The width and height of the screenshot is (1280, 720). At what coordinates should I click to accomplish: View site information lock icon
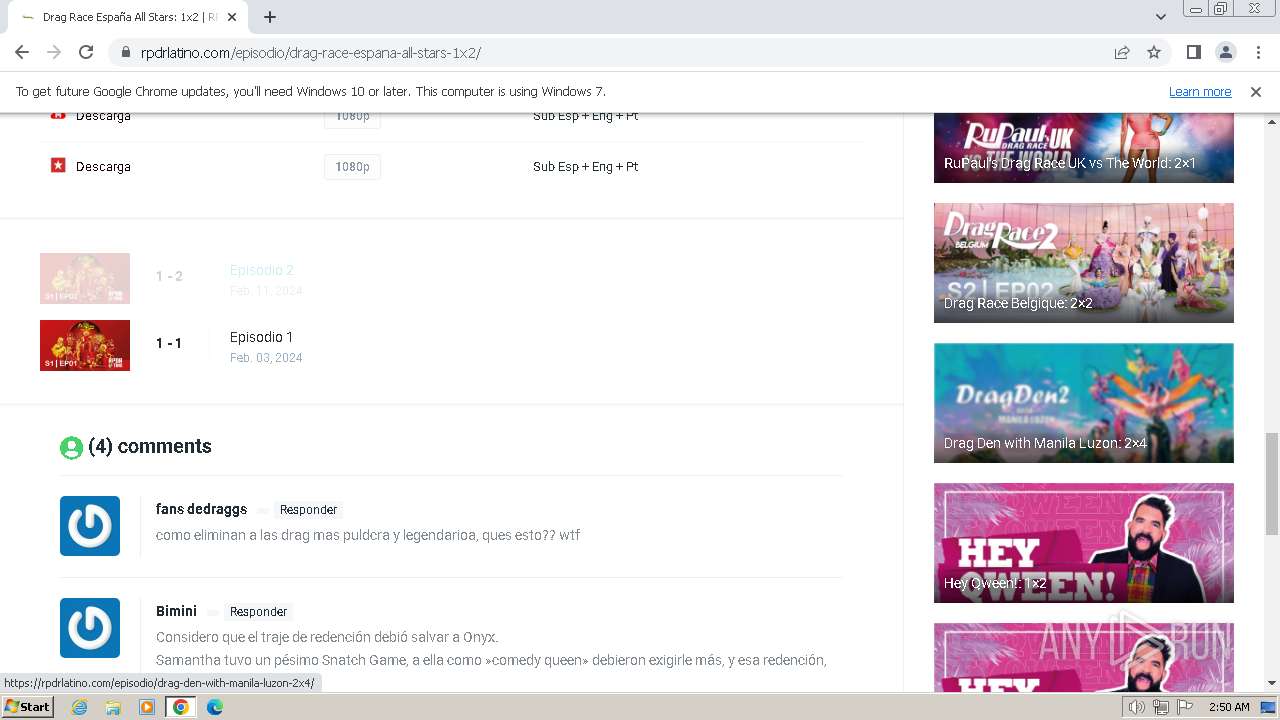pos(126,52)
